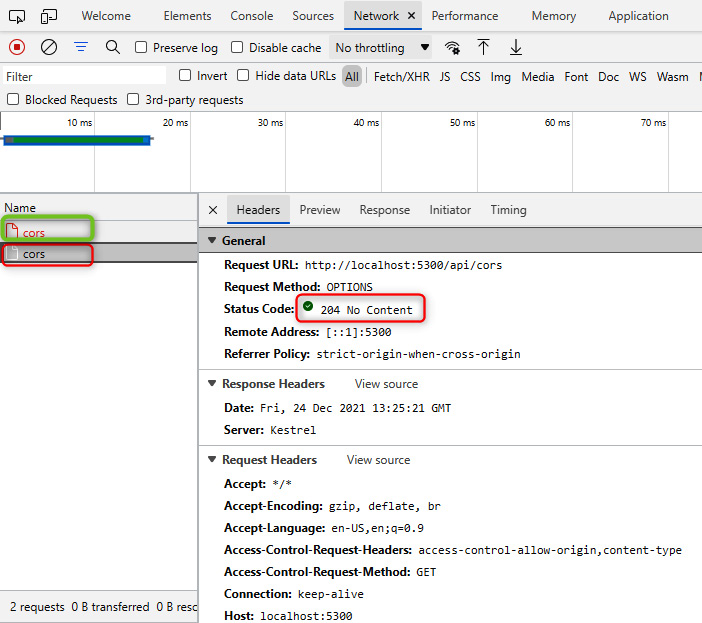The height and width of the screenshot is (623, 702).
Task: Tick Hide data URLs checkbox
Action: click(x=243, y=75)
